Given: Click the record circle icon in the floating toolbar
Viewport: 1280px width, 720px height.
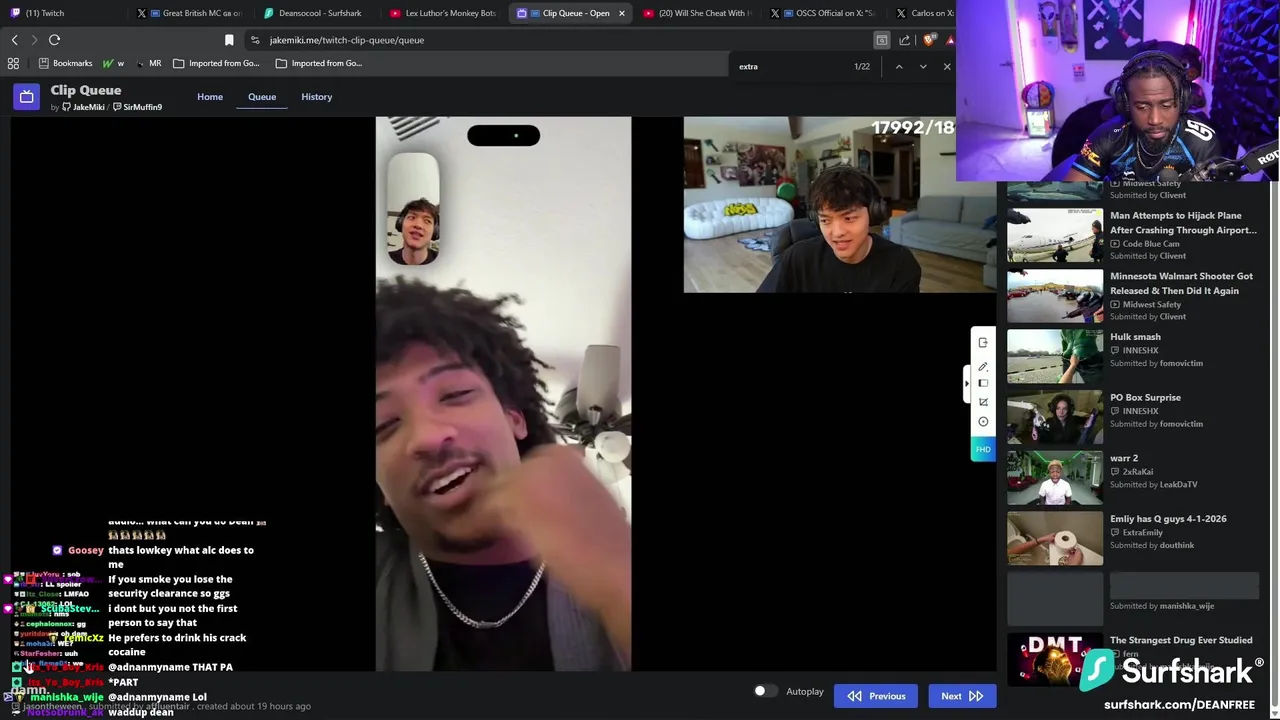Looking at the screenshot, I should click(983, 422).
